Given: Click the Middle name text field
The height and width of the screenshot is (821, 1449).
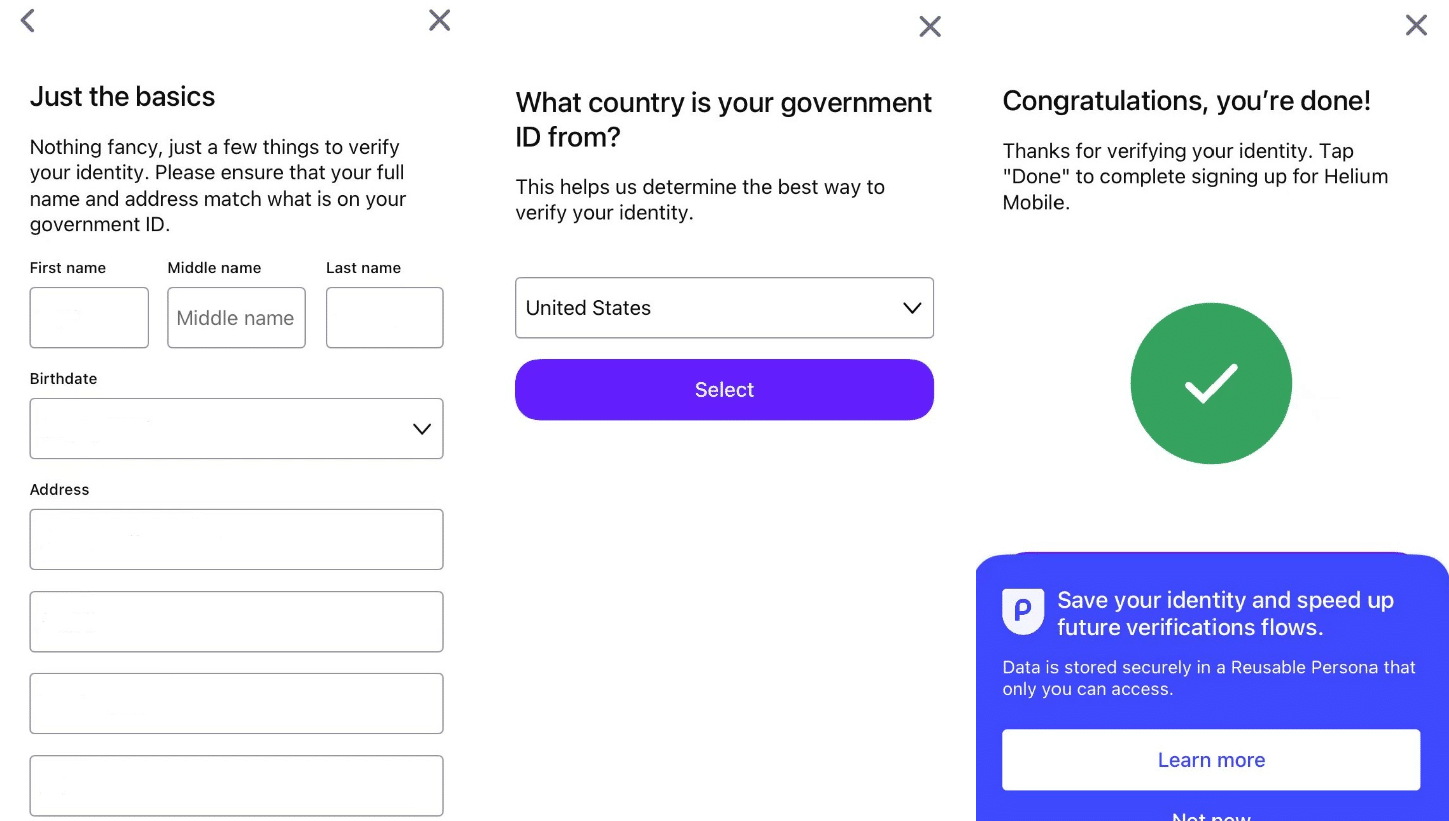Looking at the screenshot, I should pos(236,318).
